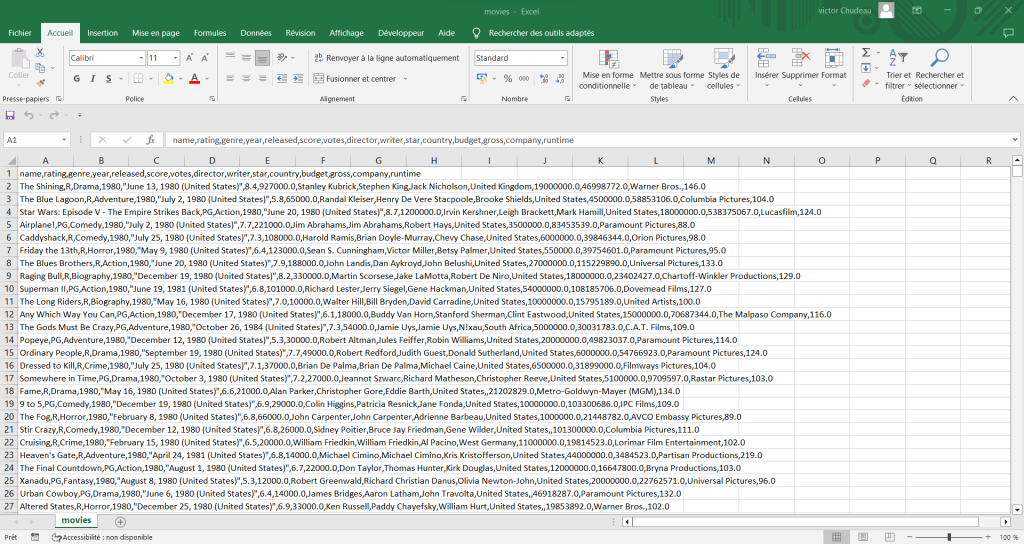Open the fill color dropdown arrow
The width and height of the screenshot is (1024, 544).
180,78
